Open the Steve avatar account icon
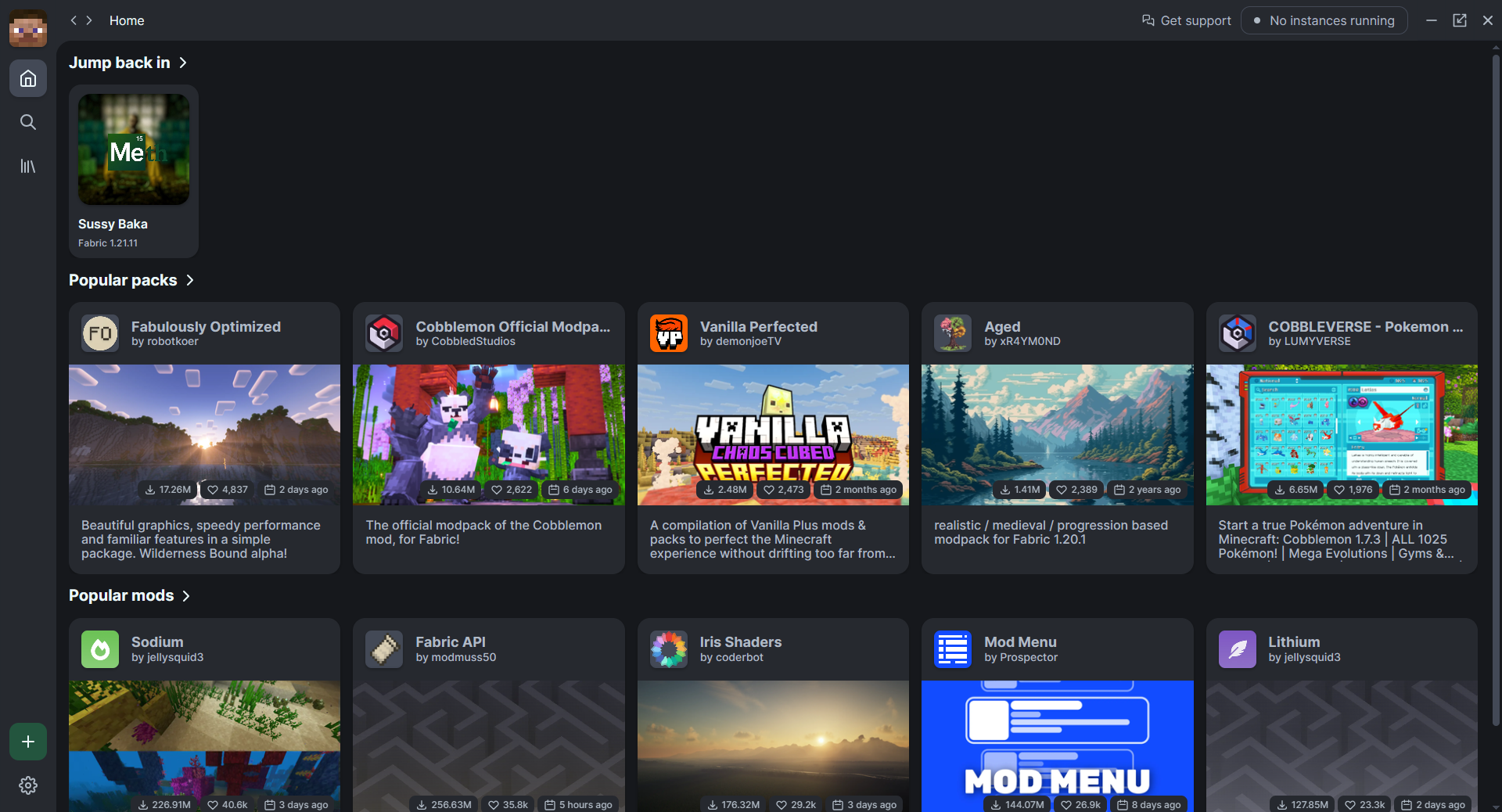 pyautogui.click(x=28, y=28)
